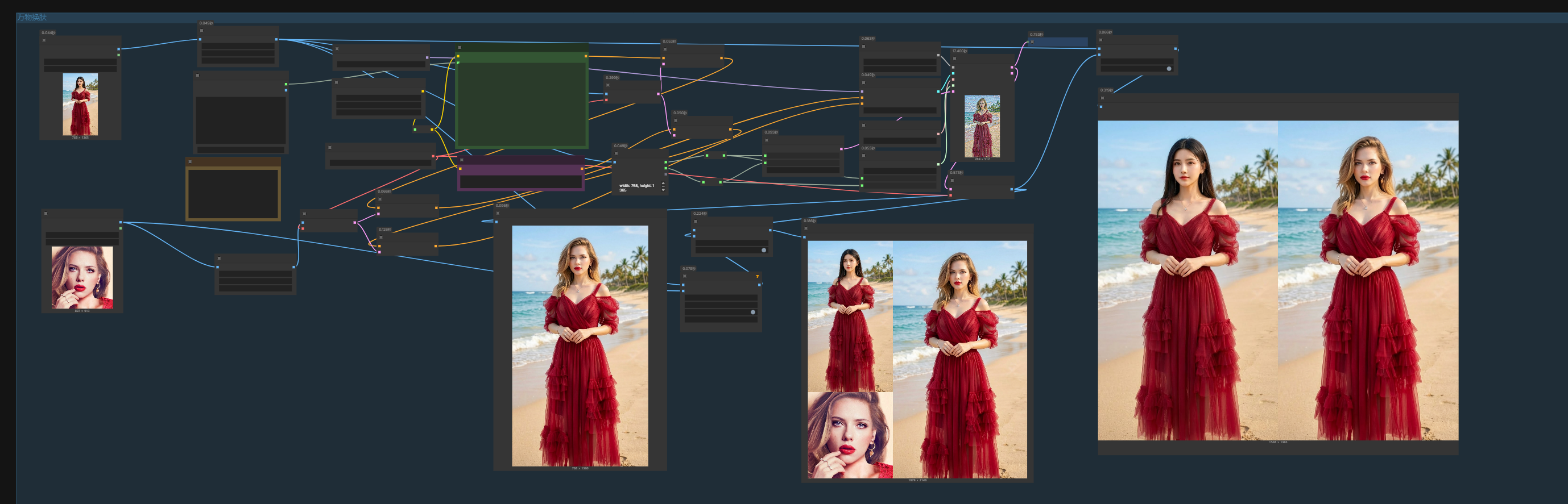Open the image file selector above the portrait thumbnail
Image resolution: width=1568 pixels, height=504 pixels.
[x=82, y=235]
